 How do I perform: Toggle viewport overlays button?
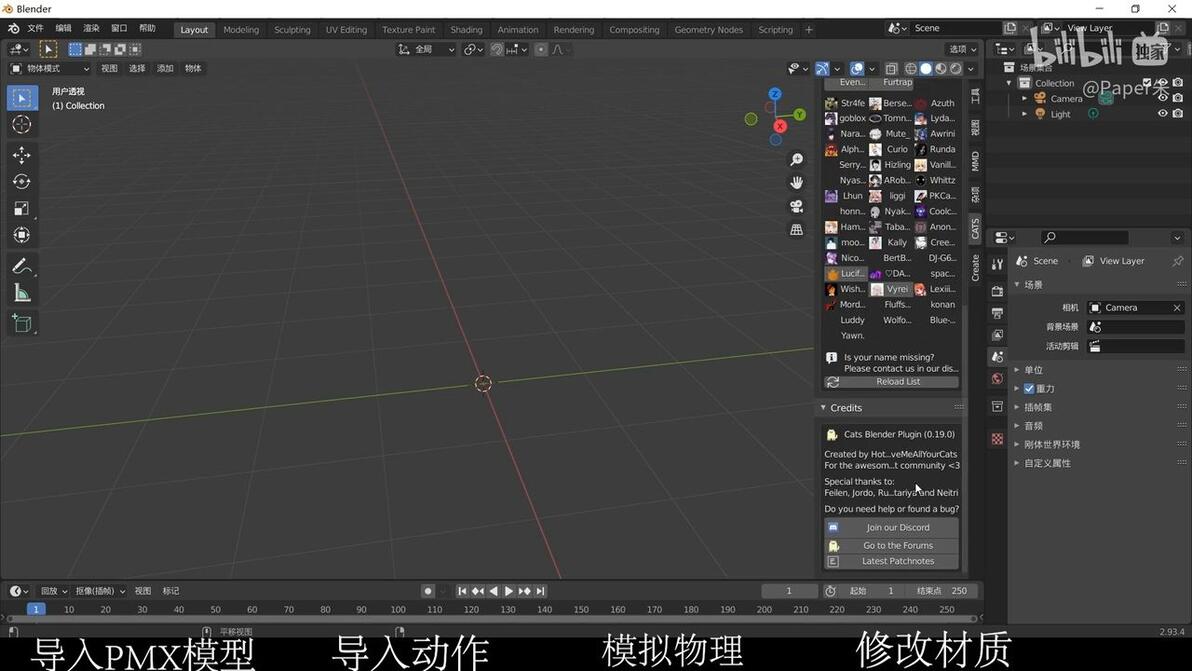point(857,68)
